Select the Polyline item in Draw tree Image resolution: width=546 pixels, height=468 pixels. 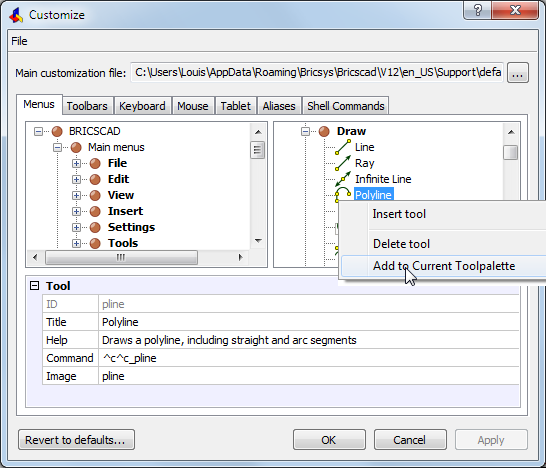[x=373, y=195]
